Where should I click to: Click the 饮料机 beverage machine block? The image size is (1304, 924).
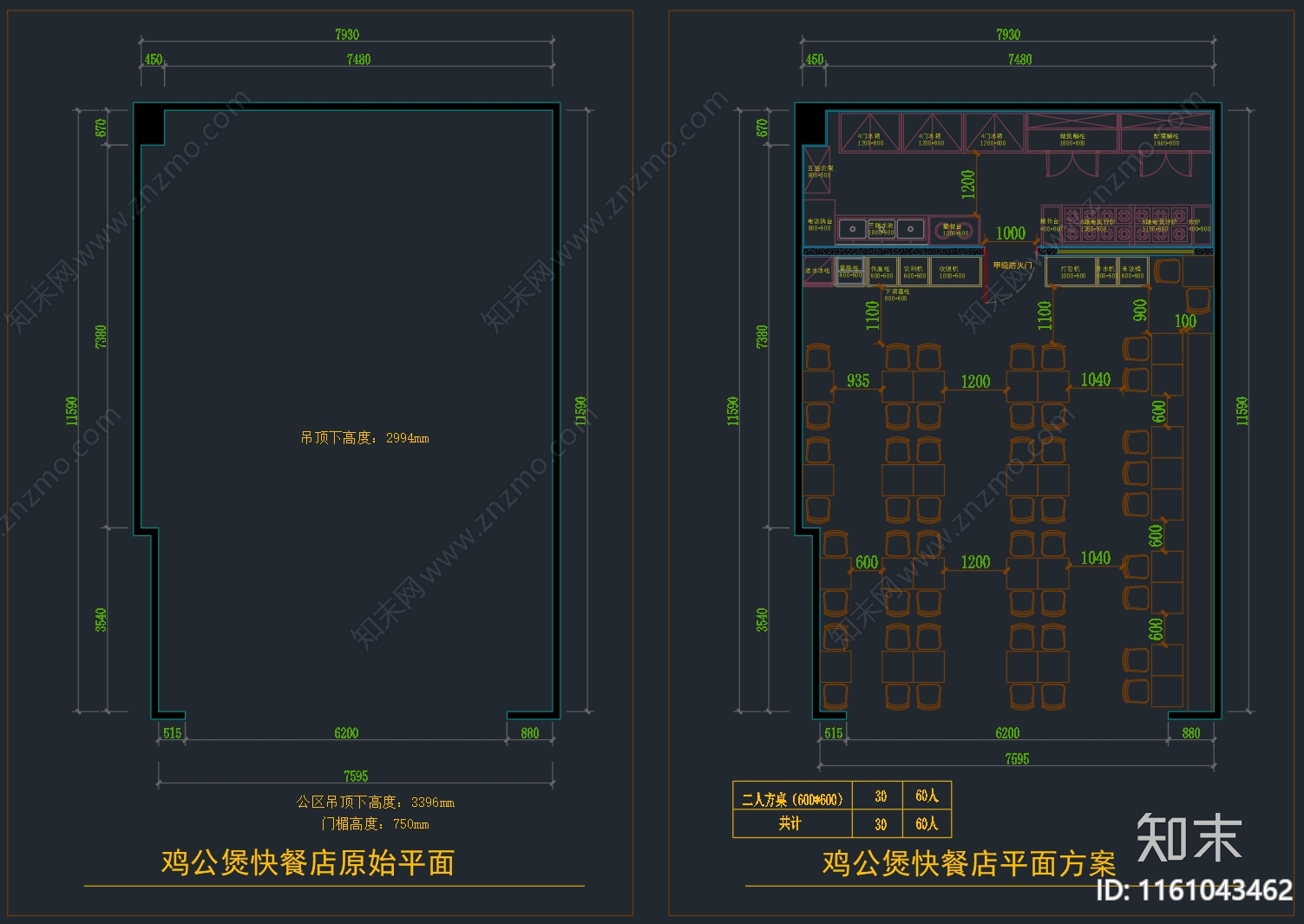click(x=915, y=272)
